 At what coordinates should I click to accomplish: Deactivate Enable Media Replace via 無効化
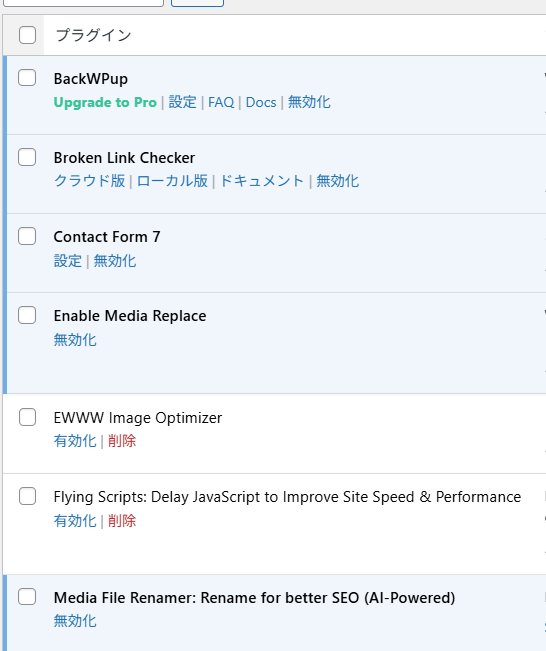(75, 340)
